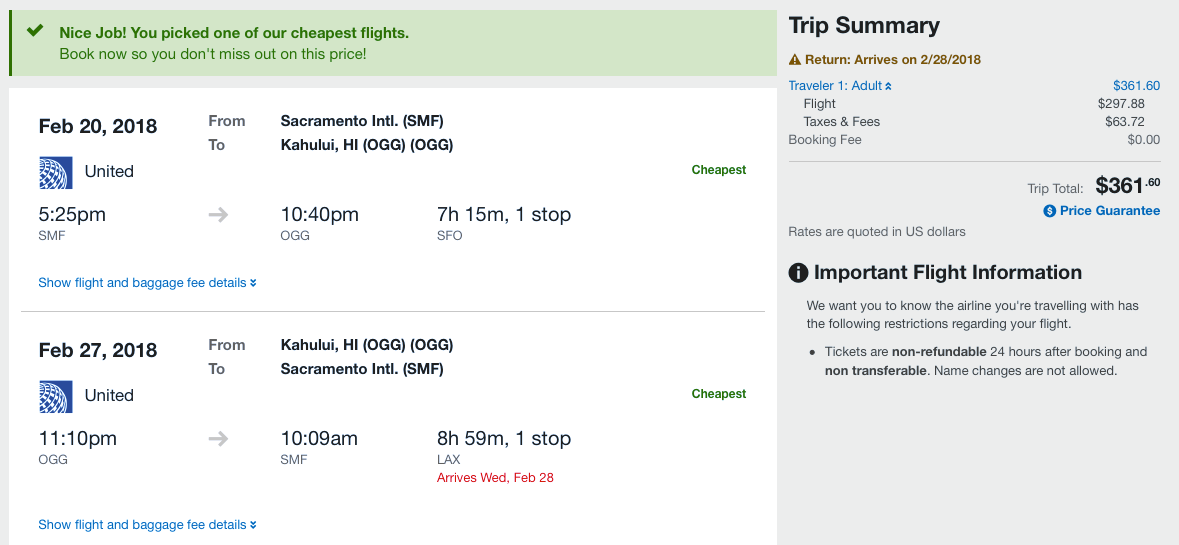1179x545 pixels.
Task: Click the Price Guarantee dollar icon
Action: point(1050,211)
